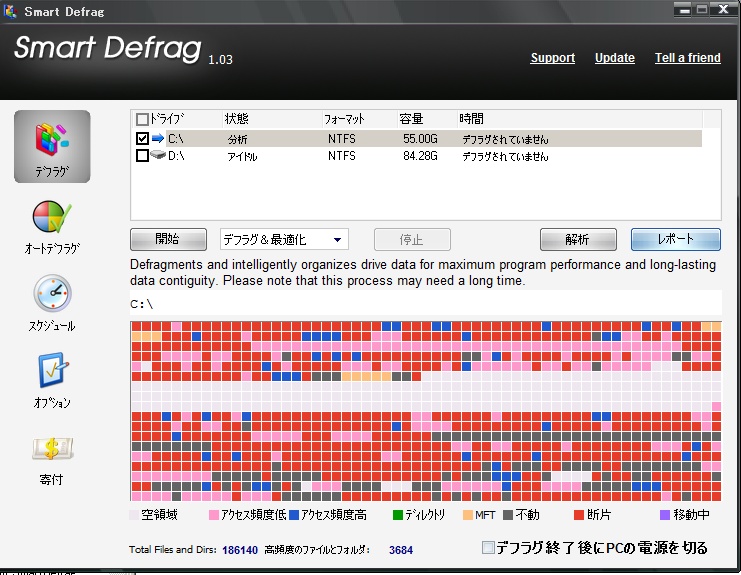Sort by the 時間 column header

471,119
